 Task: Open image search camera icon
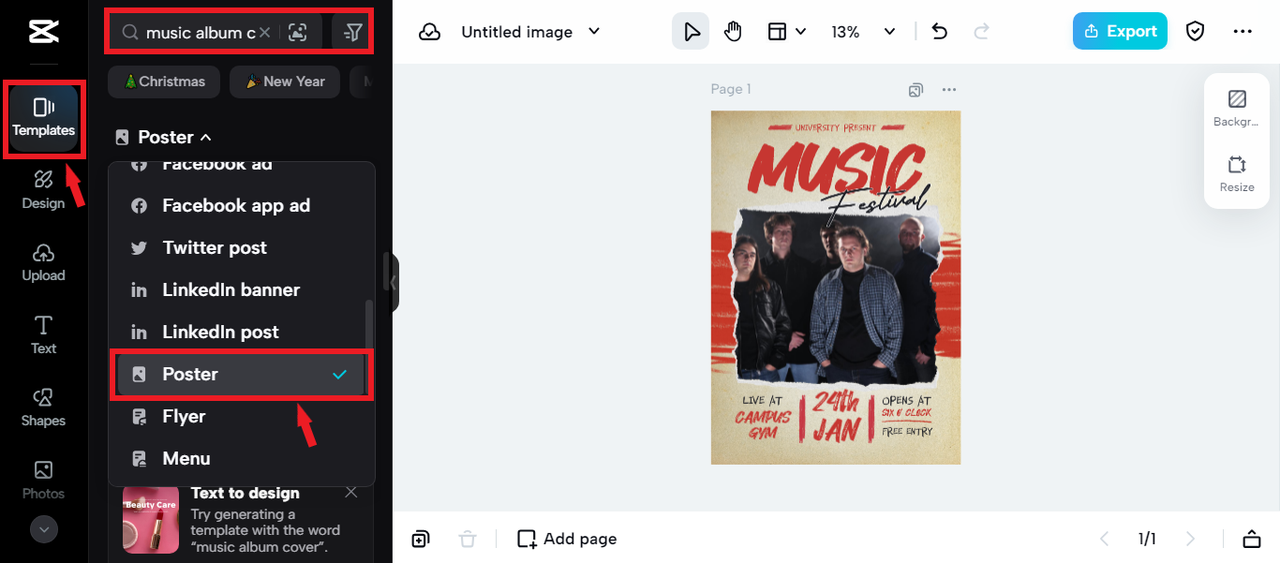(x=297, y=32)
